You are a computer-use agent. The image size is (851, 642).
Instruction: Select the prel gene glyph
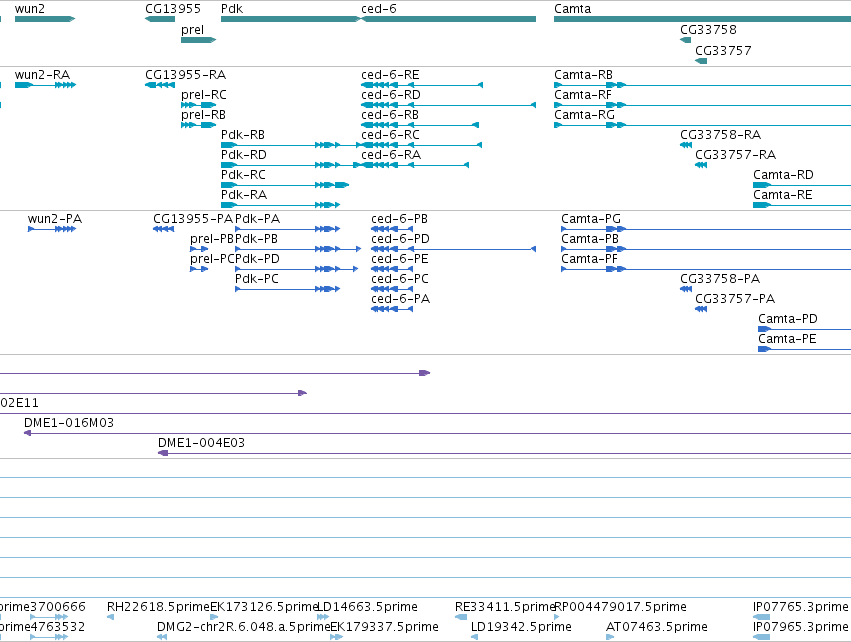(198, 40)
